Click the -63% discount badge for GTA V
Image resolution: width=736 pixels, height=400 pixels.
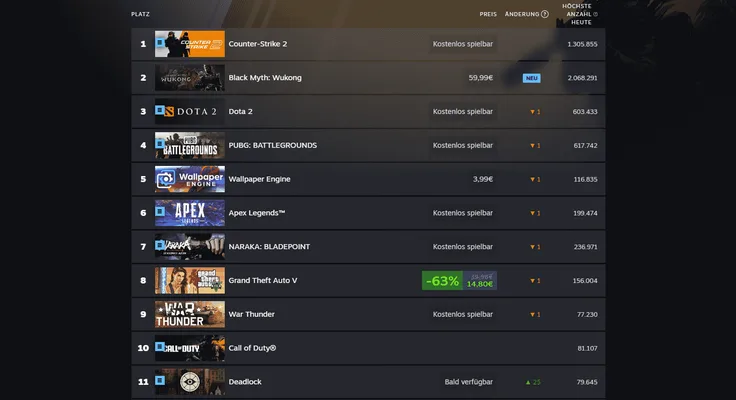(x=442, y=281)
